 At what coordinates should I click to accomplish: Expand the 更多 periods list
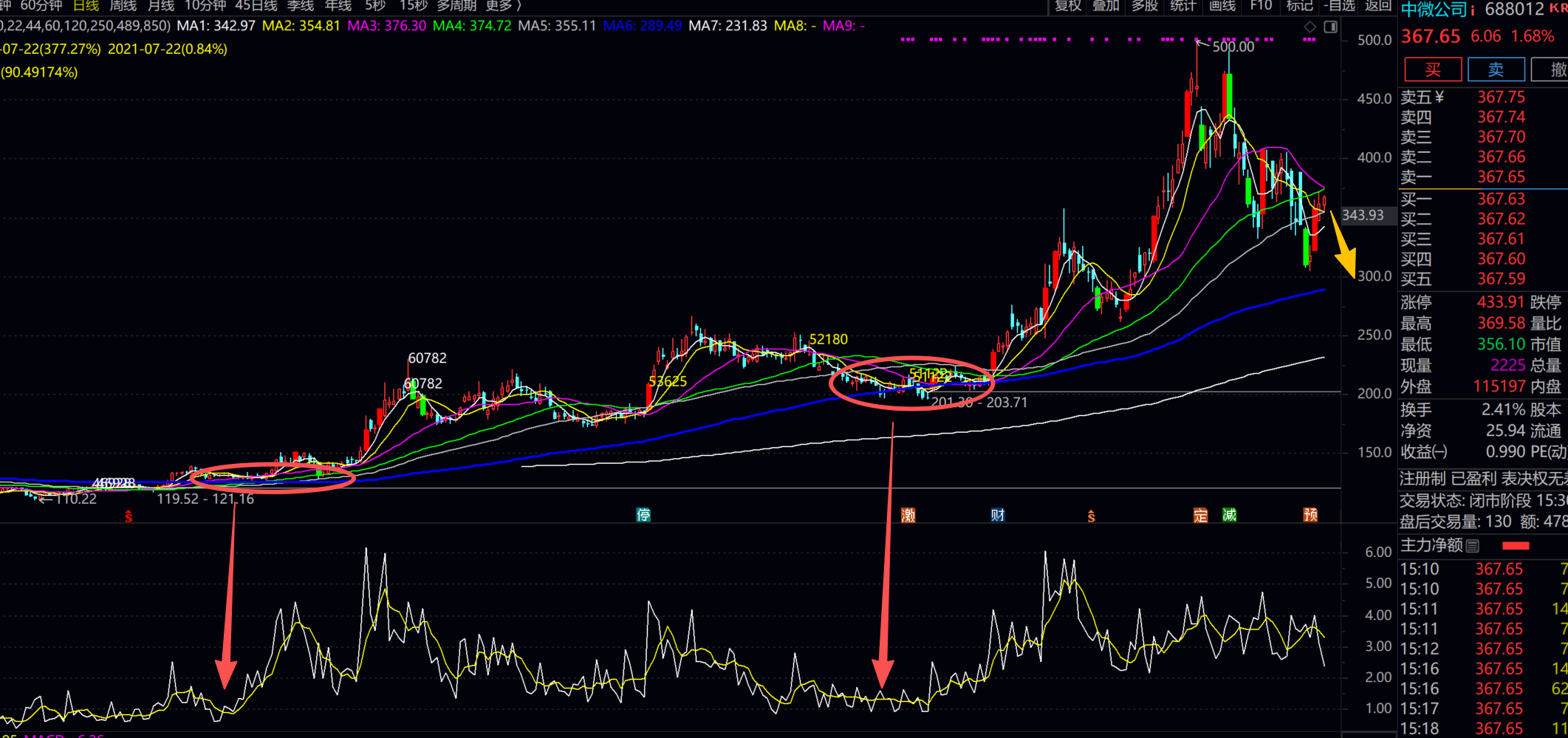point(504,6)
